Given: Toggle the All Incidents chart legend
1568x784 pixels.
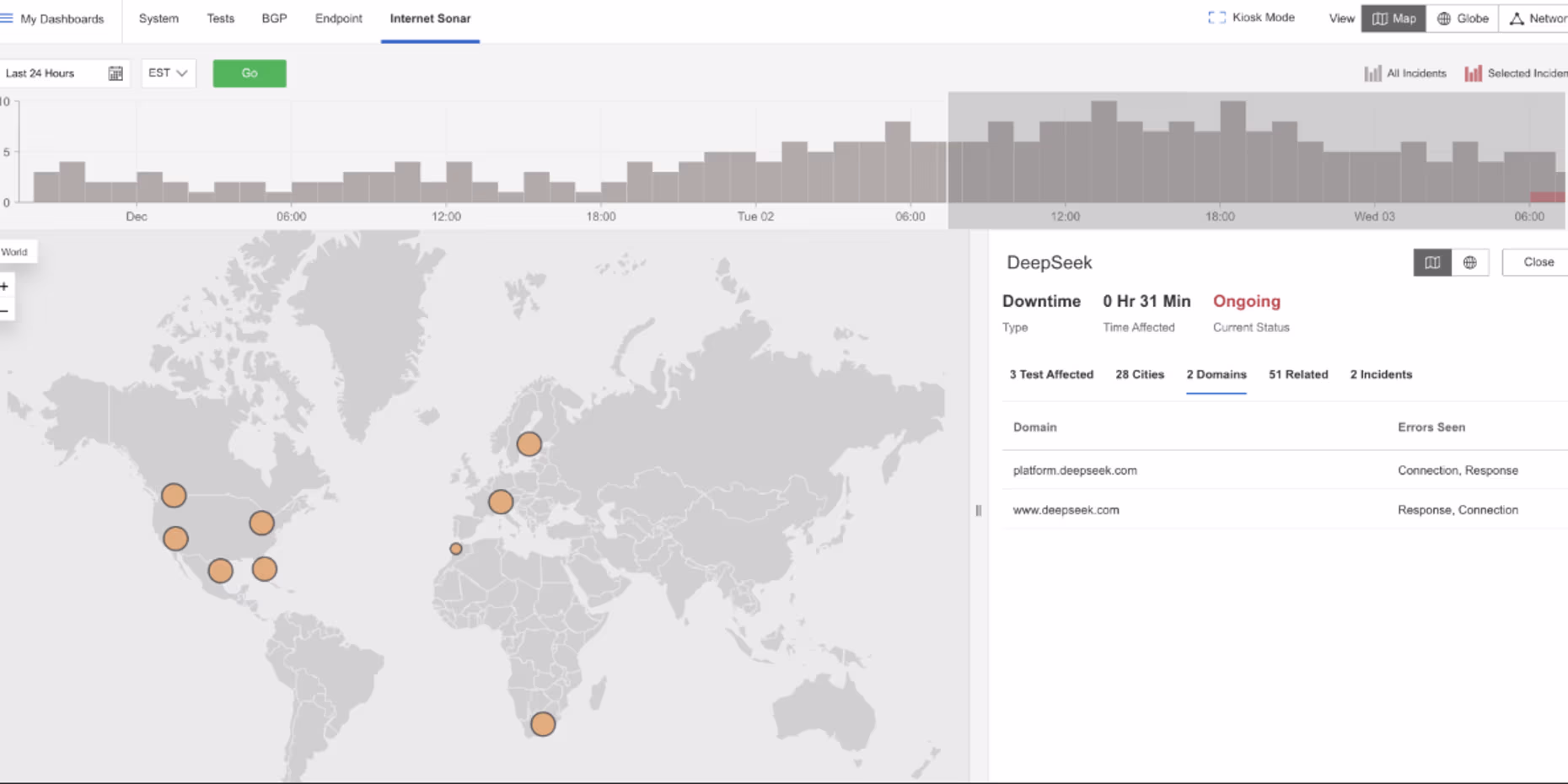Looking at the screenshot, I should (1404, 73).
